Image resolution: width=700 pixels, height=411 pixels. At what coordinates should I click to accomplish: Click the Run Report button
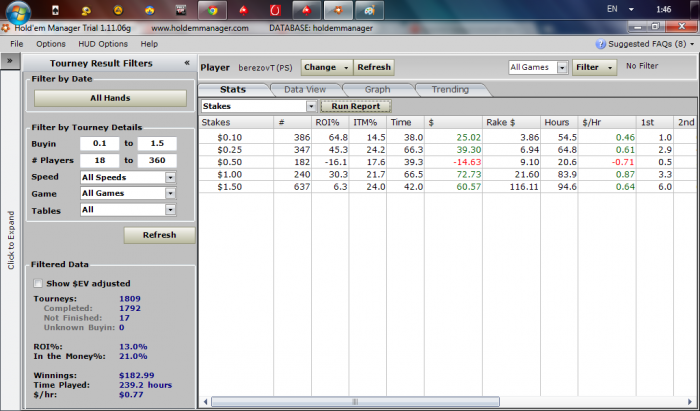pos(356,106)
